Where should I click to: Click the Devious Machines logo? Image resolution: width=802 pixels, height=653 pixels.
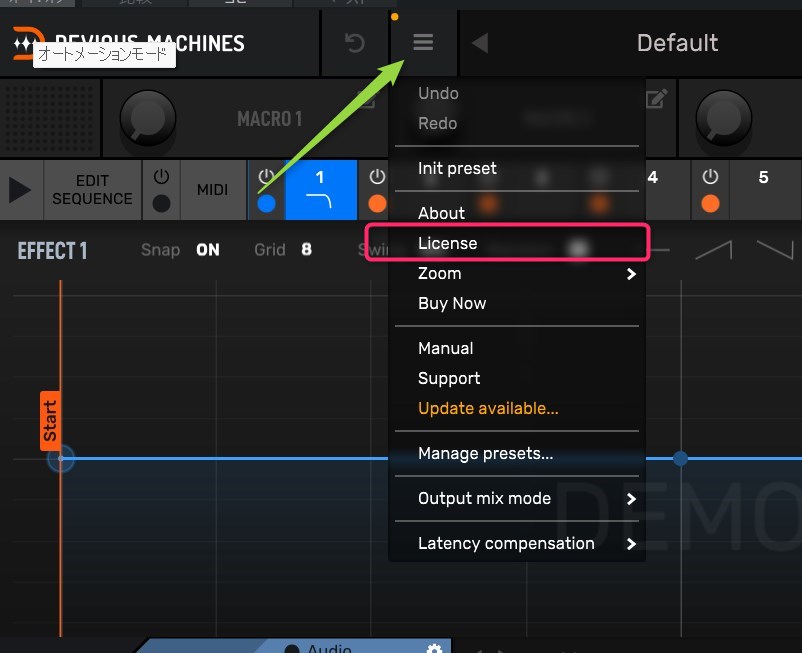click(22, 43)
